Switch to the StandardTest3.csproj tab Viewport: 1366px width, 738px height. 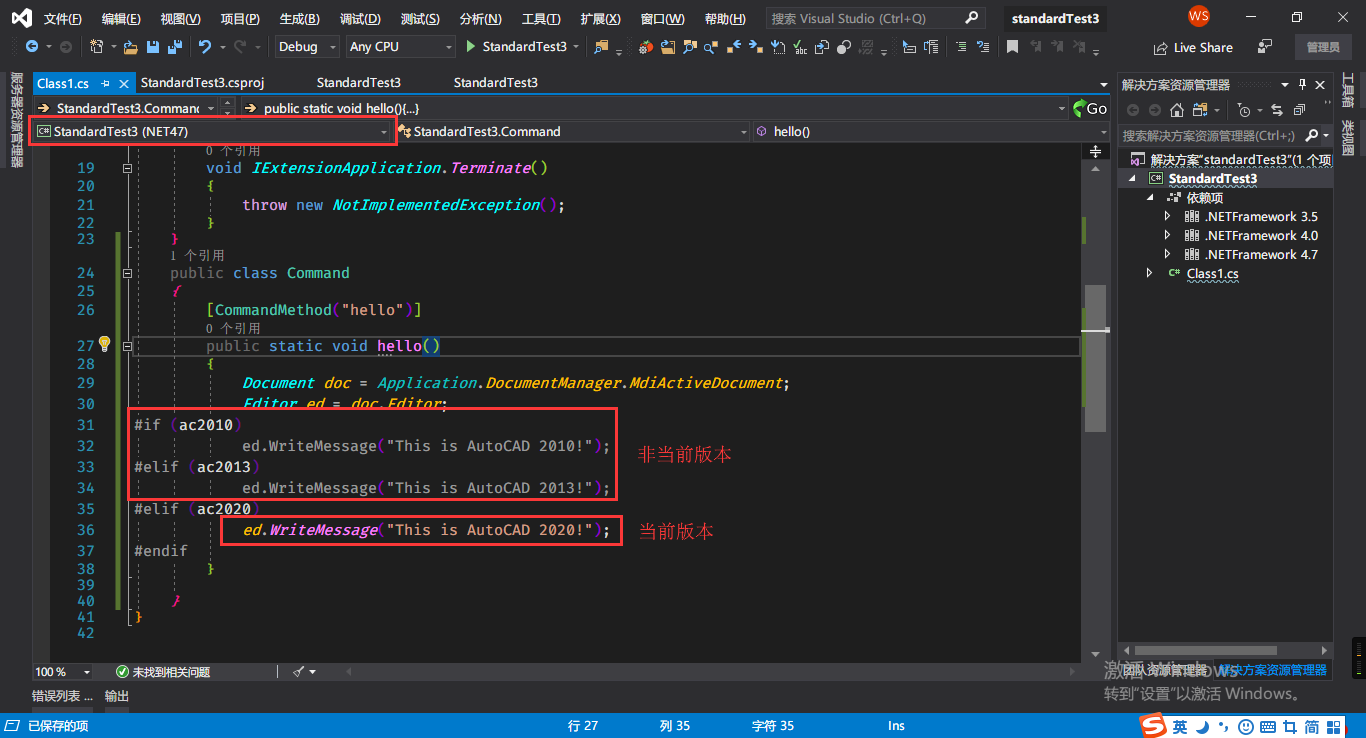202,83
